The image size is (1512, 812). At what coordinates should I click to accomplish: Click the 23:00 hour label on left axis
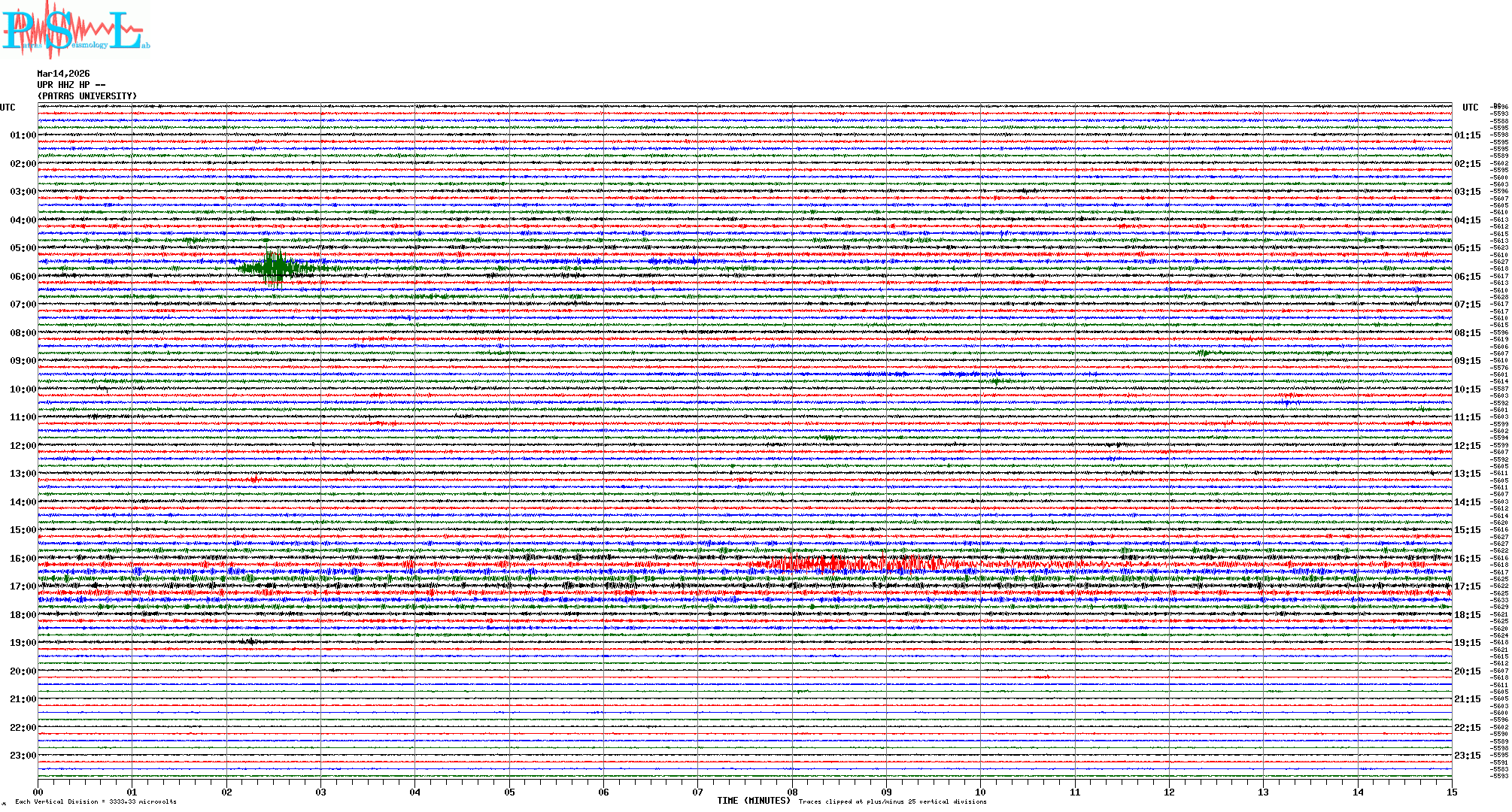click(x=23, y=756)
